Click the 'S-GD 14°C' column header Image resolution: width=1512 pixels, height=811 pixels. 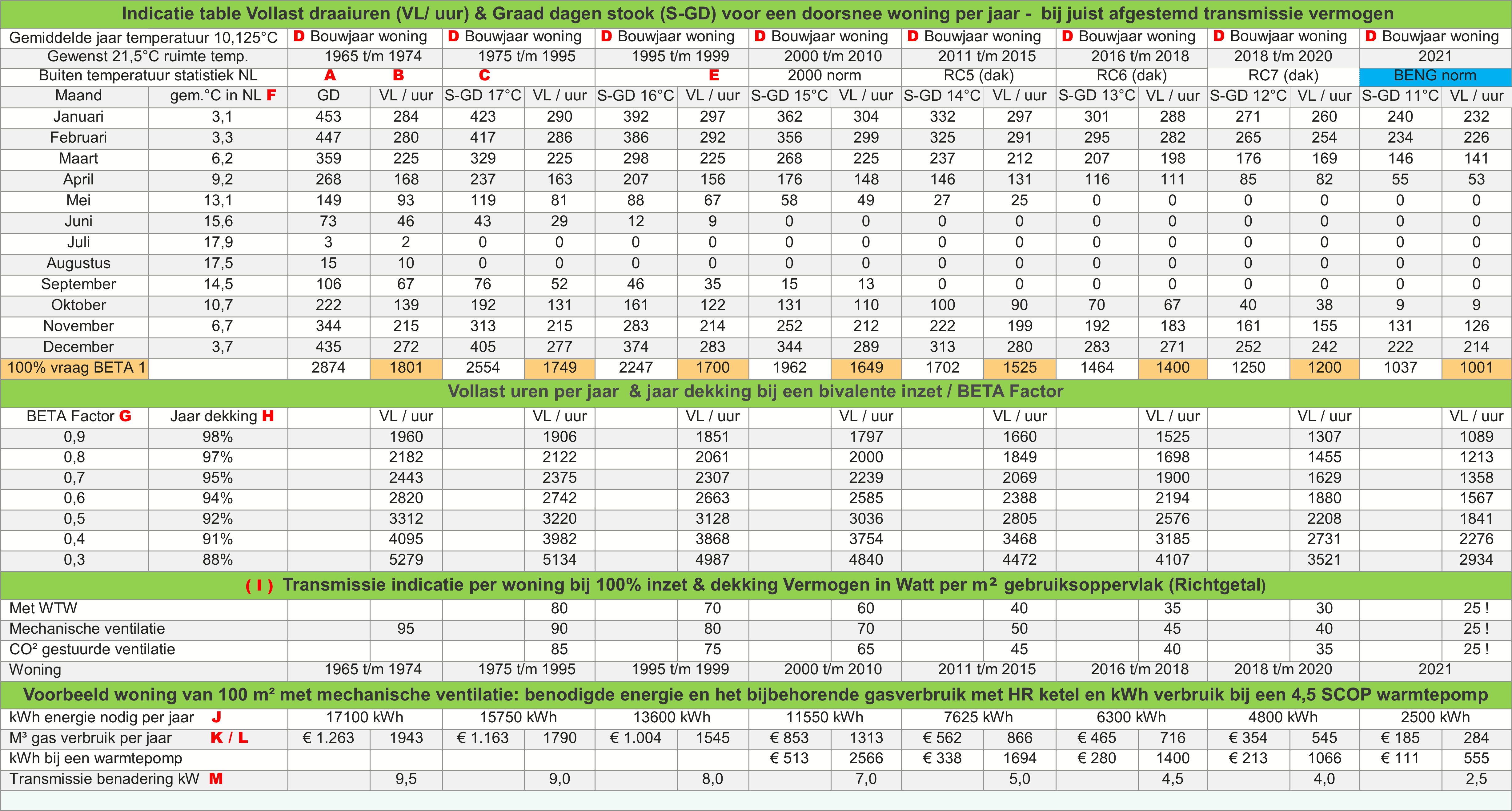point(943,96)
